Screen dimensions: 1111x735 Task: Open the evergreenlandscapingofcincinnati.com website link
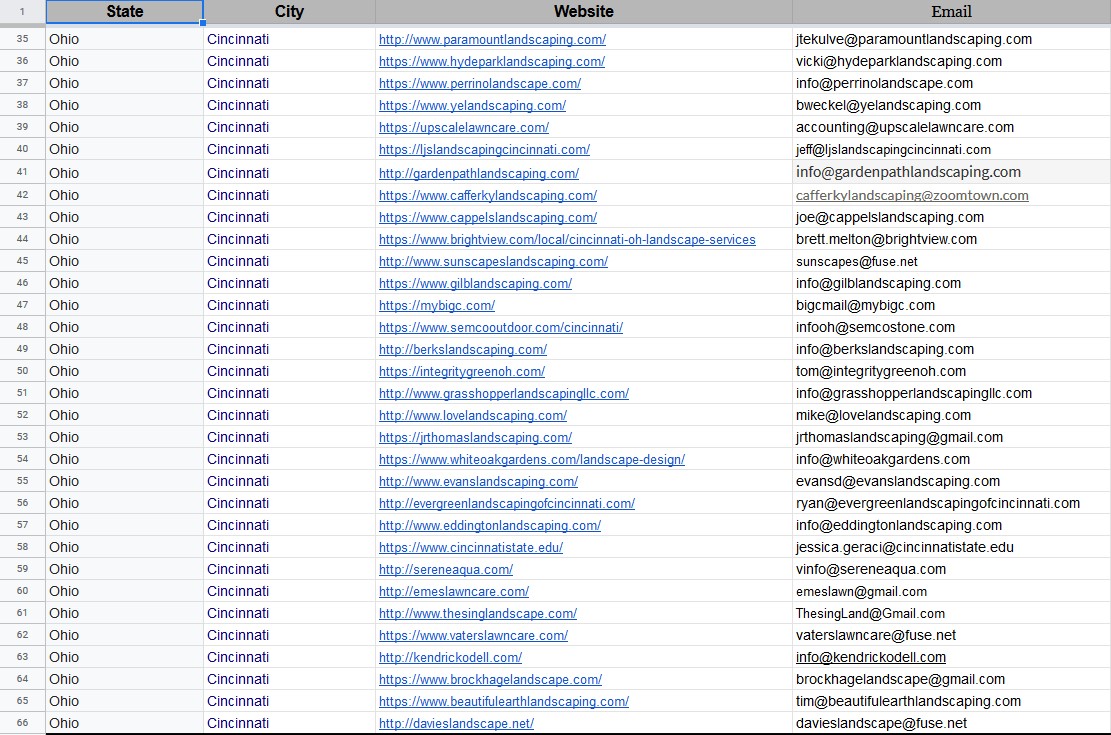(x=507, y=503)
